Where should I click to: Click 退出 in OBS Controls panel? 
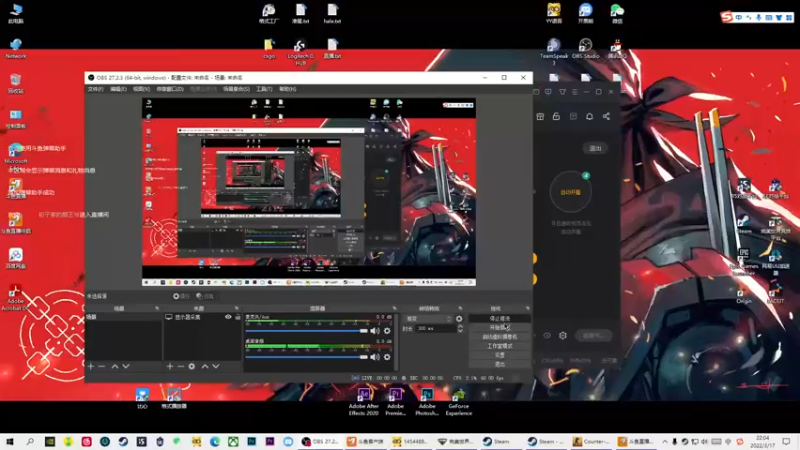(499, 364)
